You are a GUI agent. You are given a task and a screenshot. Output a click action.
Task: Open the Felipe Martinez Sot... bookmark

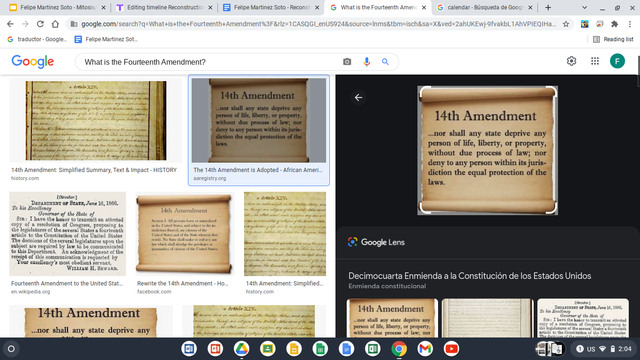coord(106,39)
